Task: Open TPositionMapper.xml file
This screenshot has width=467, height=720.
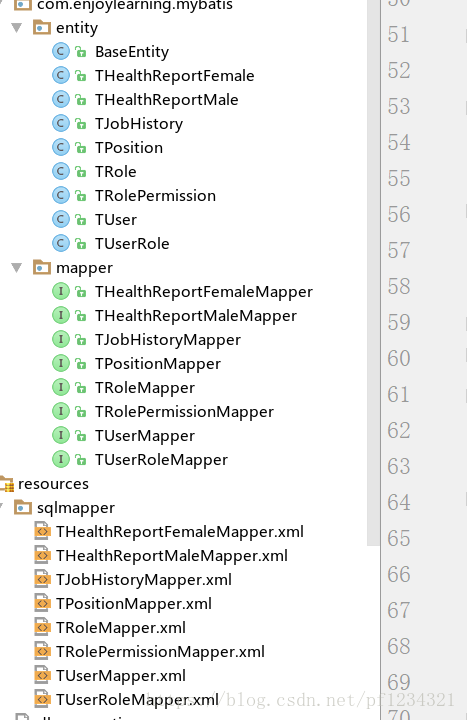Action: 134,604
